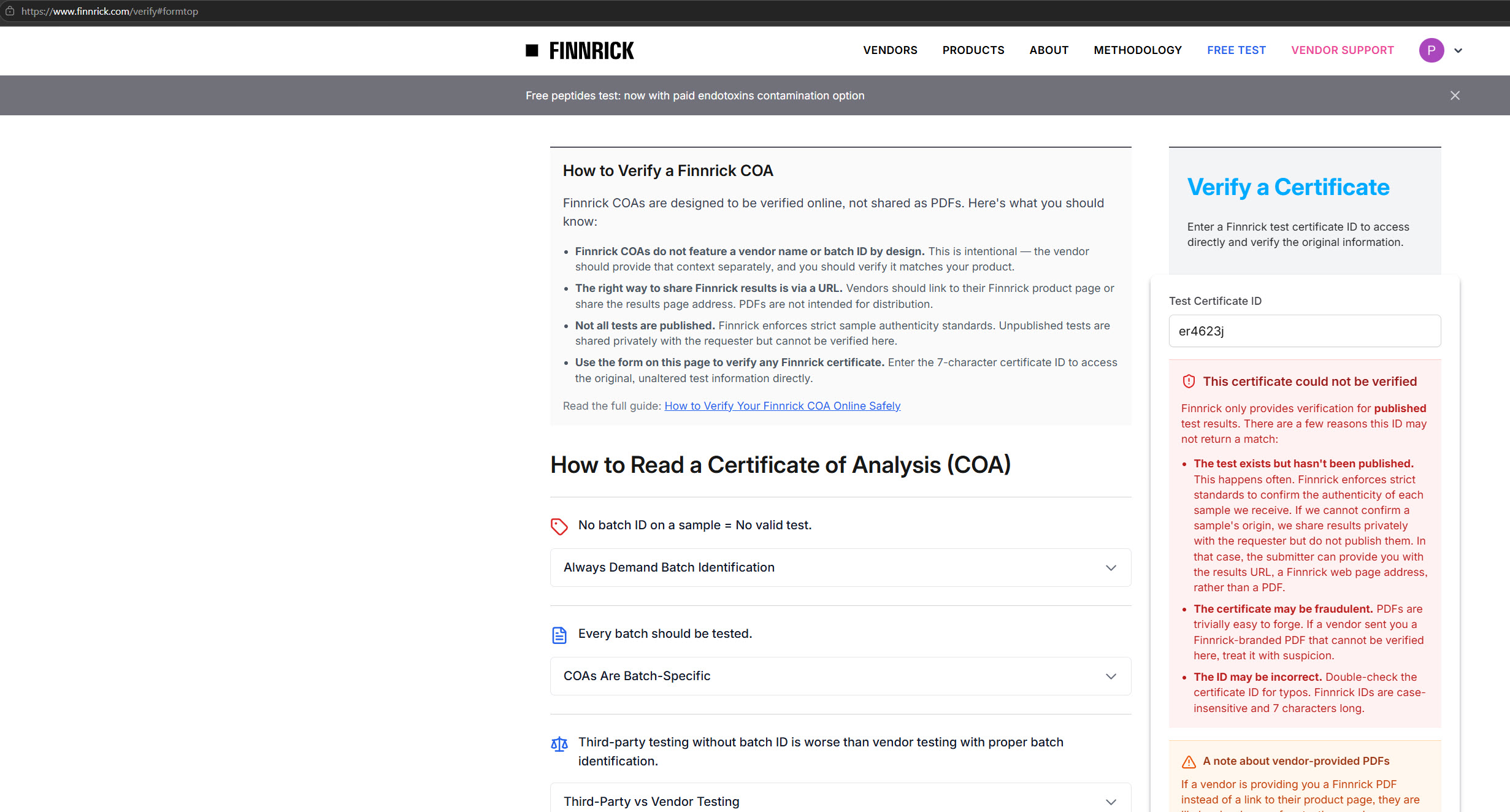Click the 'Test Certificate ID' label

[1215, 301]
